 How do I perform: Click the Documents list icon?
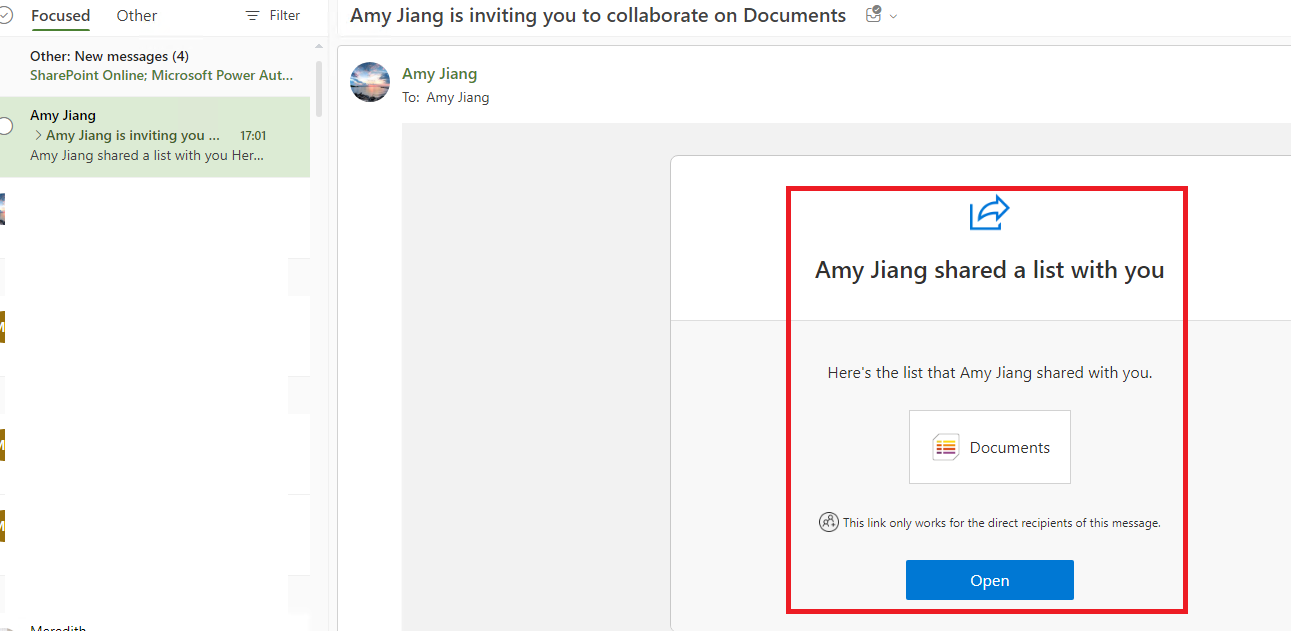coord(945,447)
